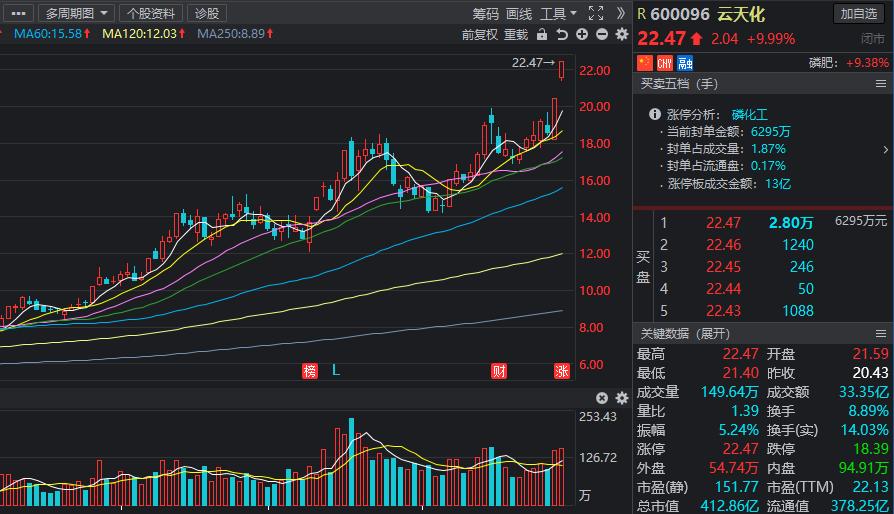Click the undo arrow icon
The width and height of the screenshot is (894, 514).
(562, 34)
